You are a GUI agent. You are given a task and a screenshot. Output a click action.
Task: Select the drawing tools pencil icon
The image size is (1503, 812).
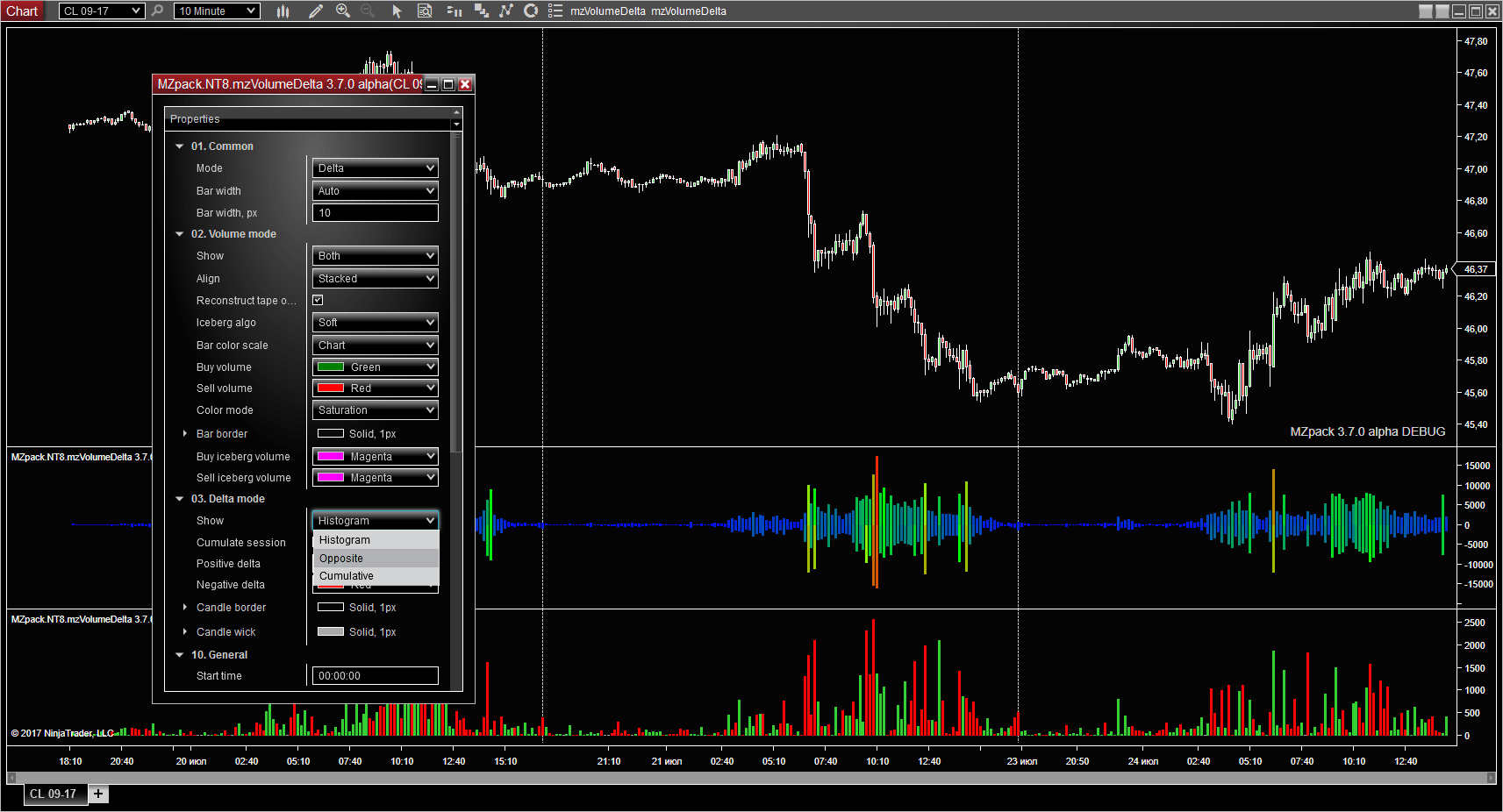(316, 11)
